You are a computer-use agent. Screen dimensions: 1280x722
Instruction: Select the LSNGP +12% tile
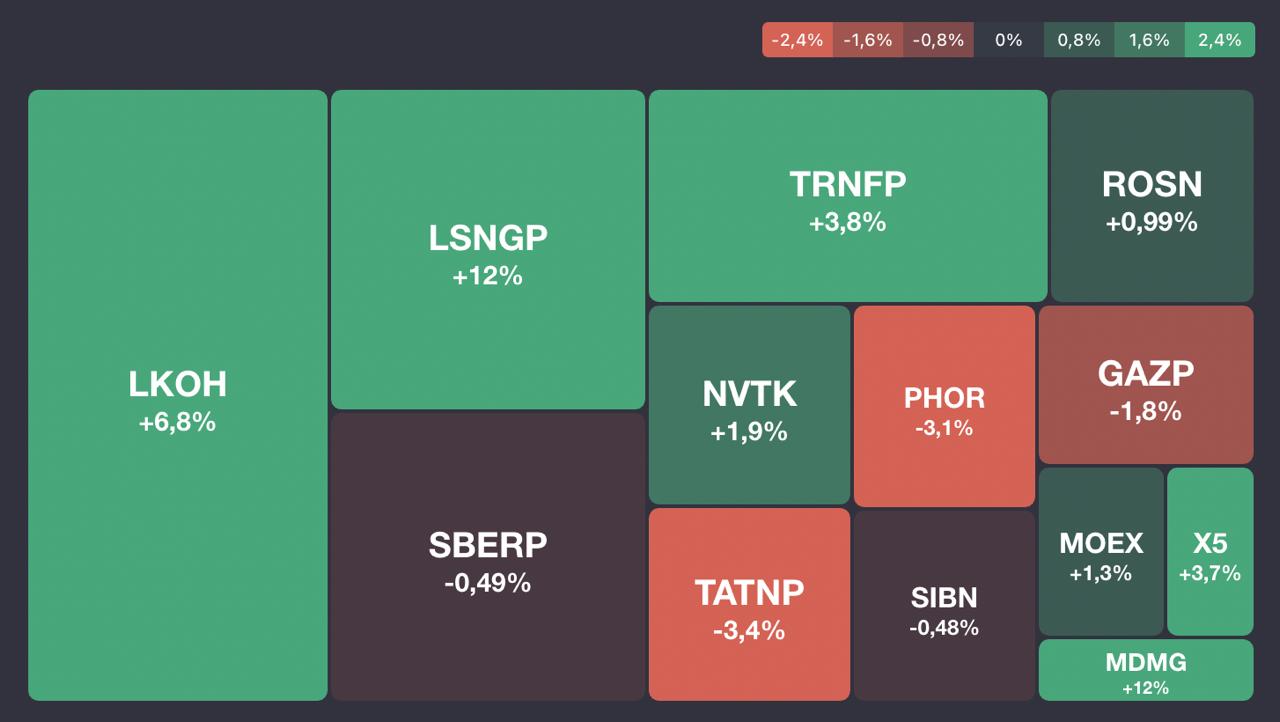(x=487, y=249)
